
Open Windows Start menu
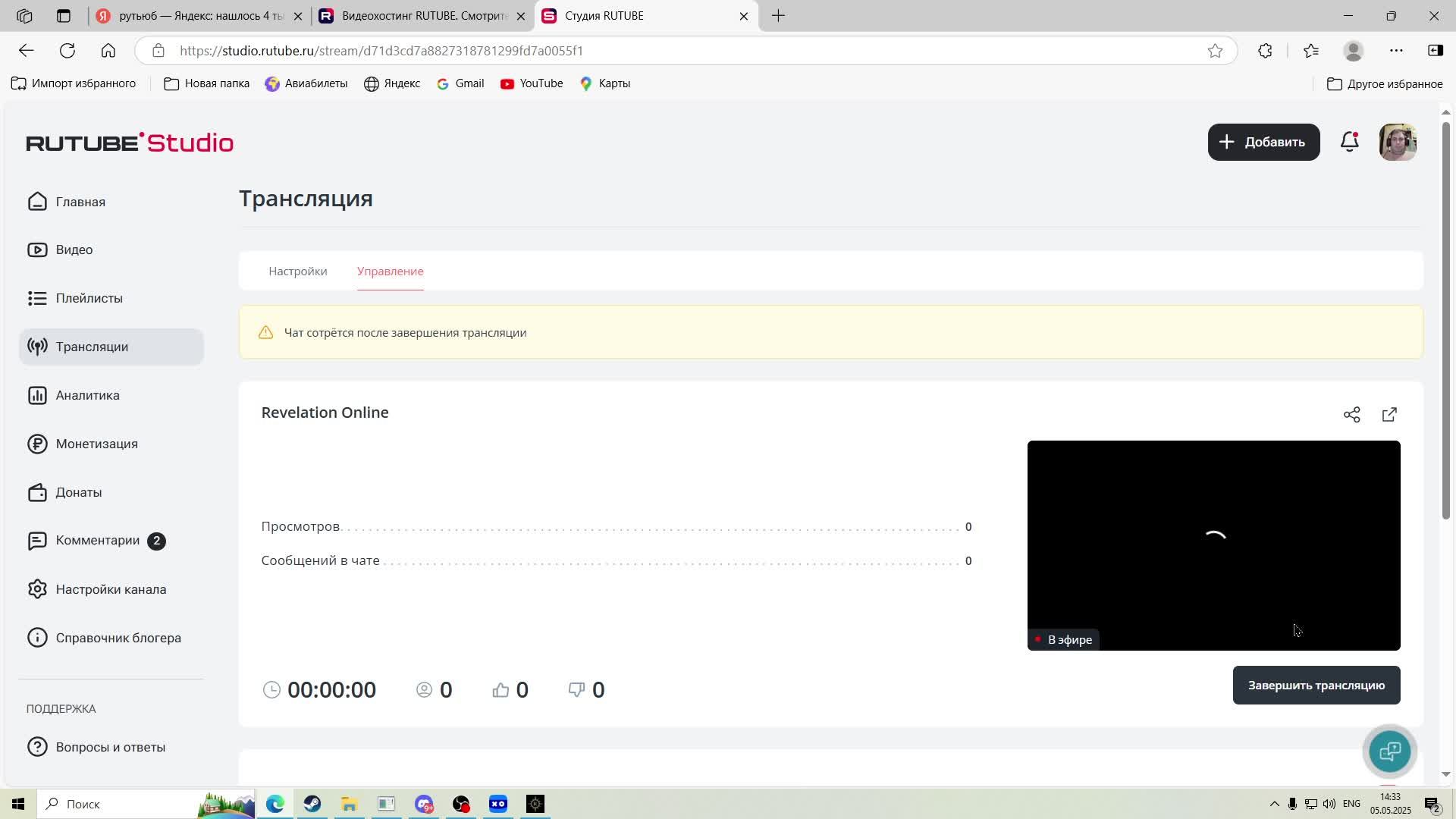pos(18,804)
